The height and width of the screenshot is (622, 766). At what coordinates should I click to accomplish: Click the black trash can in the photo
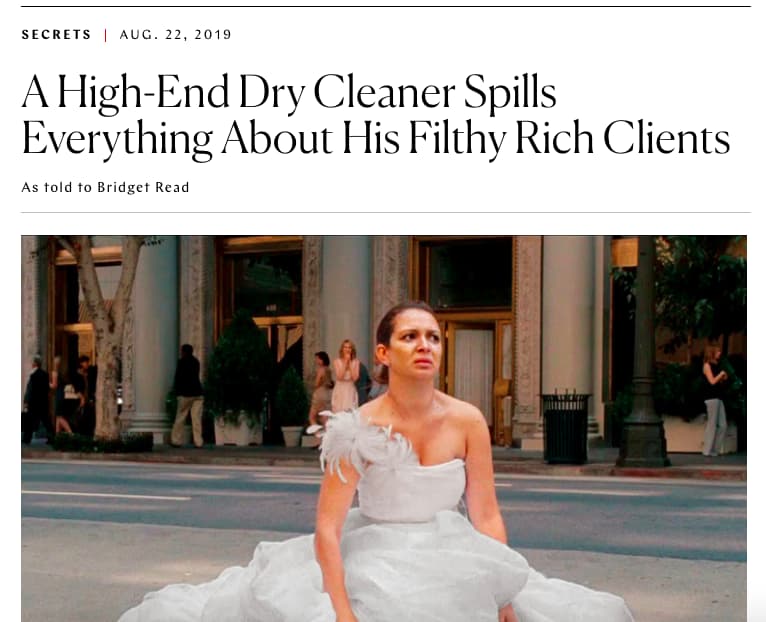(566, 428)
